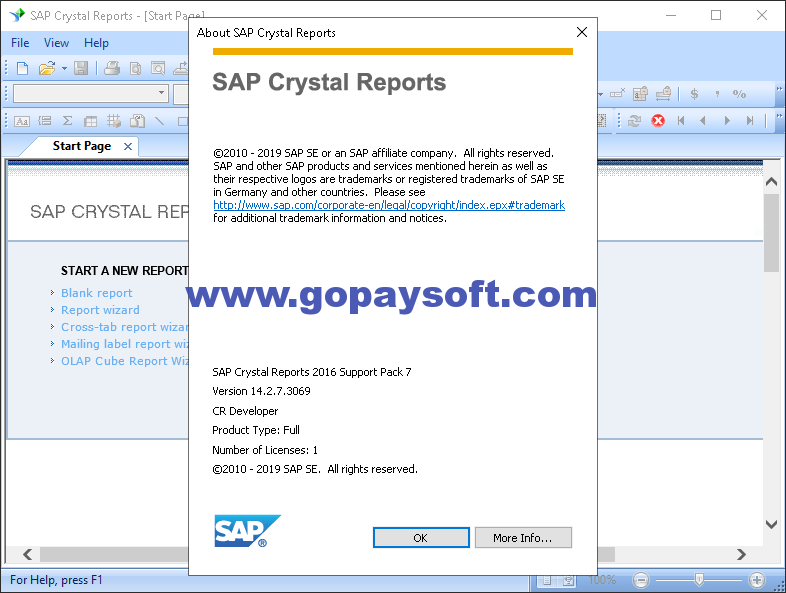Image resolution: width=786 pixels, height=593 pixels.
Task: Click the Print printer icon
Action: (x=112, y=68)
